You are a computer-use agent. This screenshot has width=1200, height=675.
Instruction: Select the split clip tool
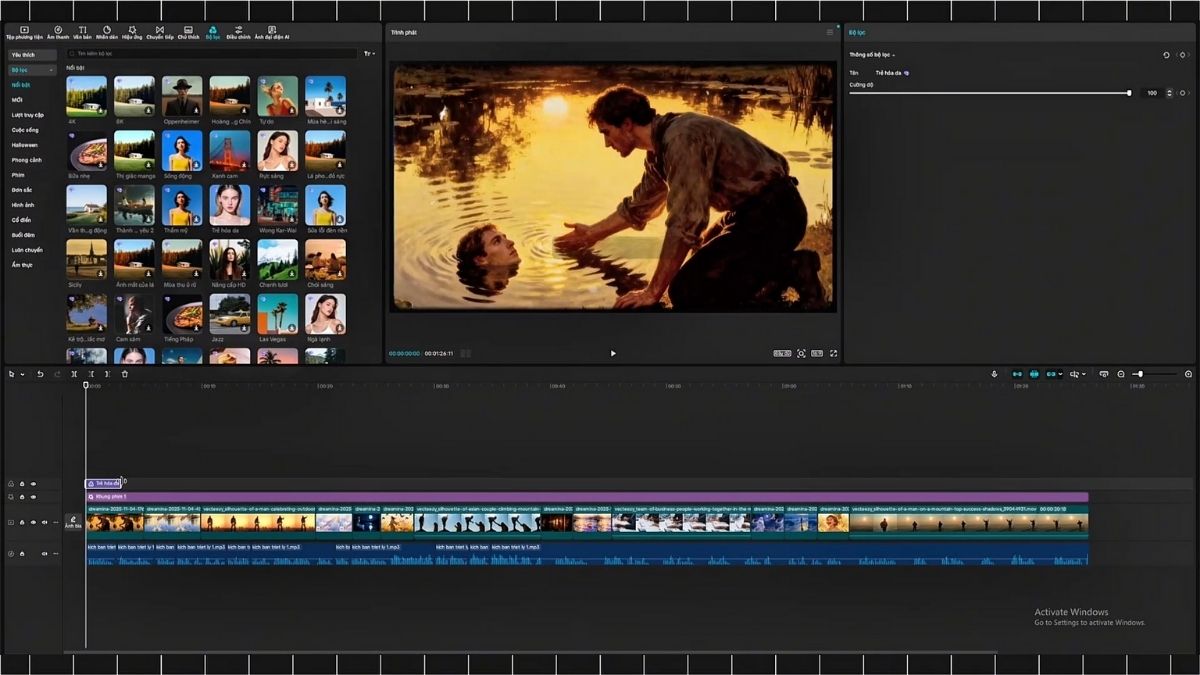tap(74, 374)
